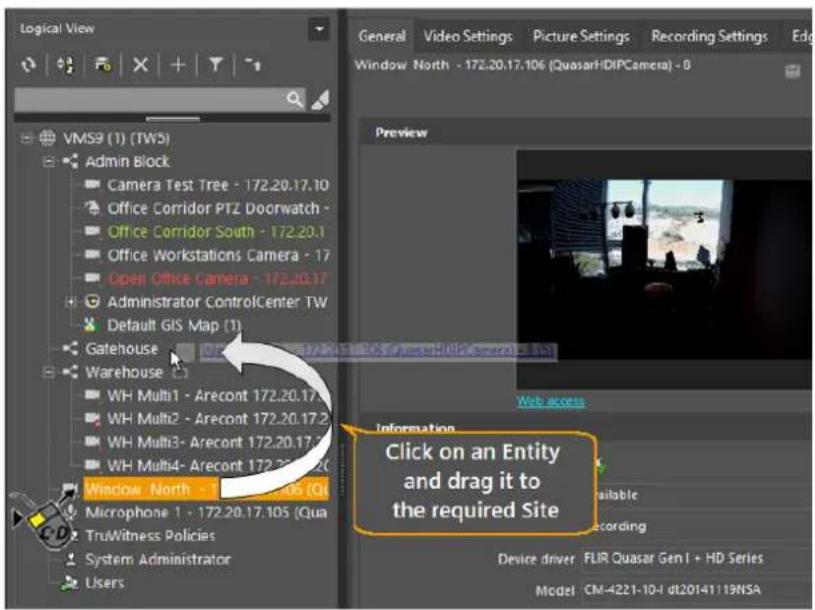The height and width of the screenshot is (610, 815).
Task: Collapse the Admin Block site node
Action: (x=48, y=162)
